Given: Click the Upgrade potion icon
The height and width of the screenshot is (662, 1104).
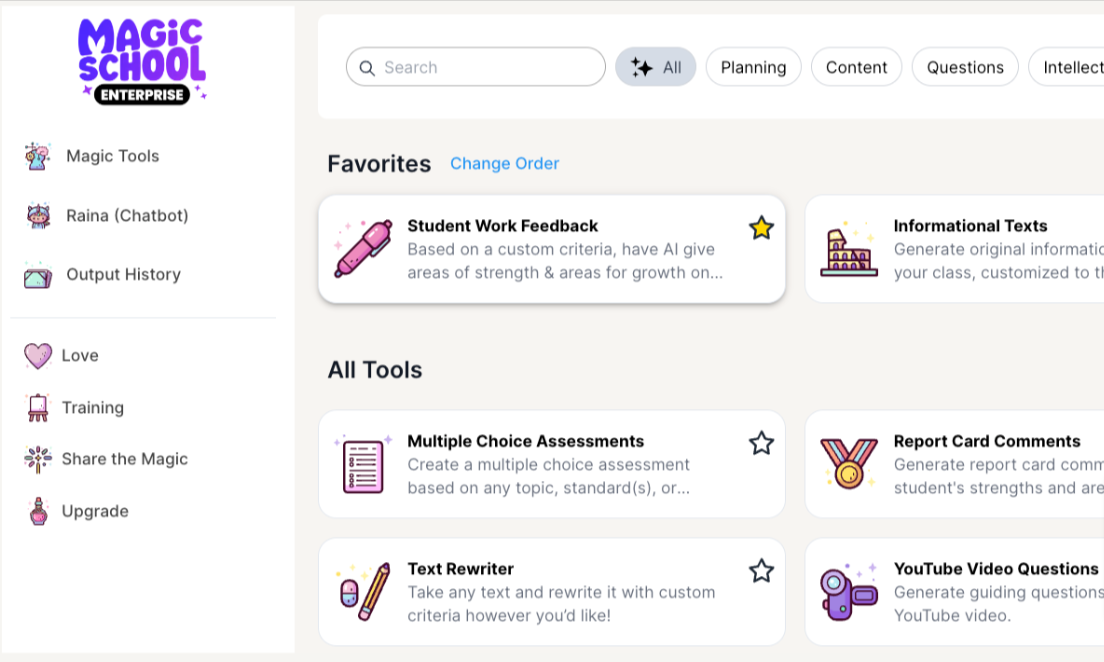Looking at the screenshot, I should tap(38, 511).
